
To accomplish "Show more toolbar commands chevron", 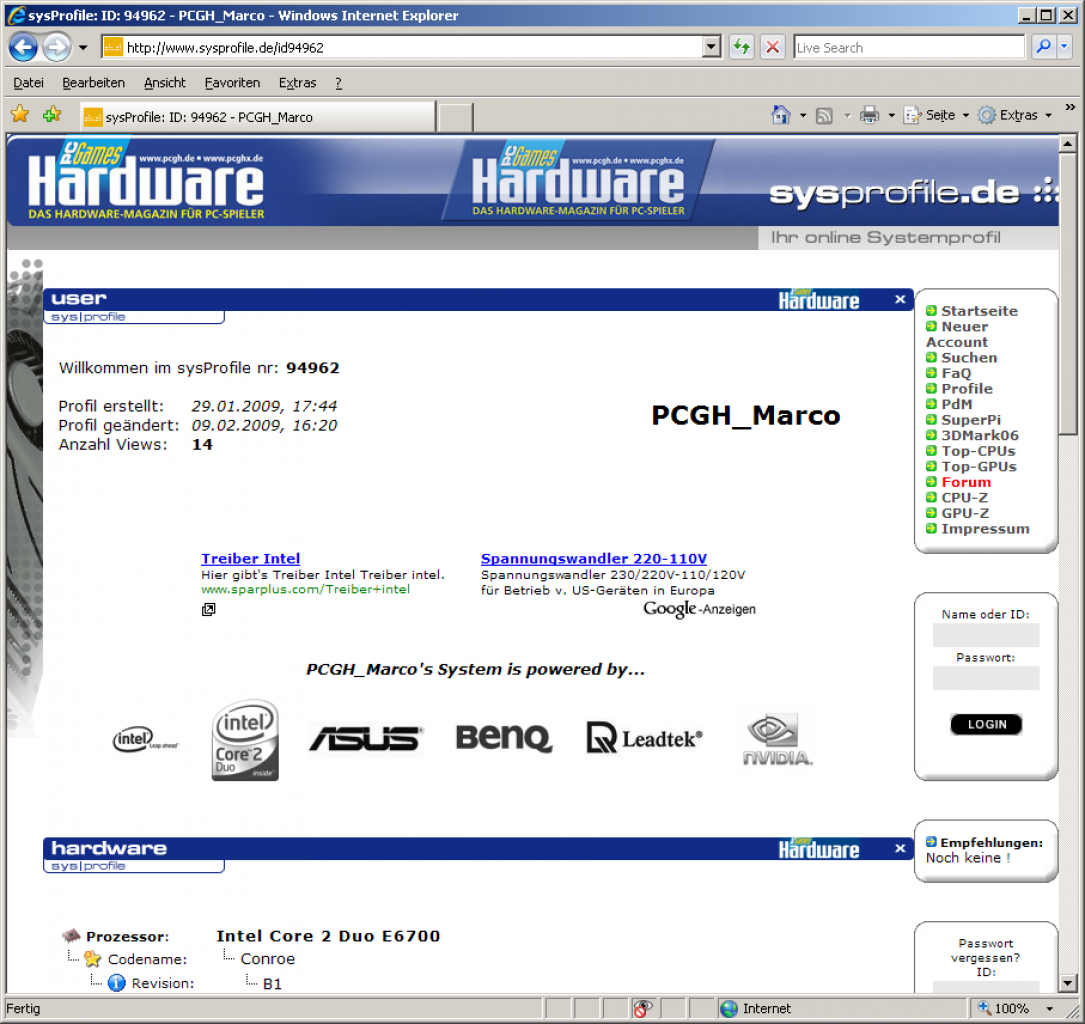I will point(1070,107).
